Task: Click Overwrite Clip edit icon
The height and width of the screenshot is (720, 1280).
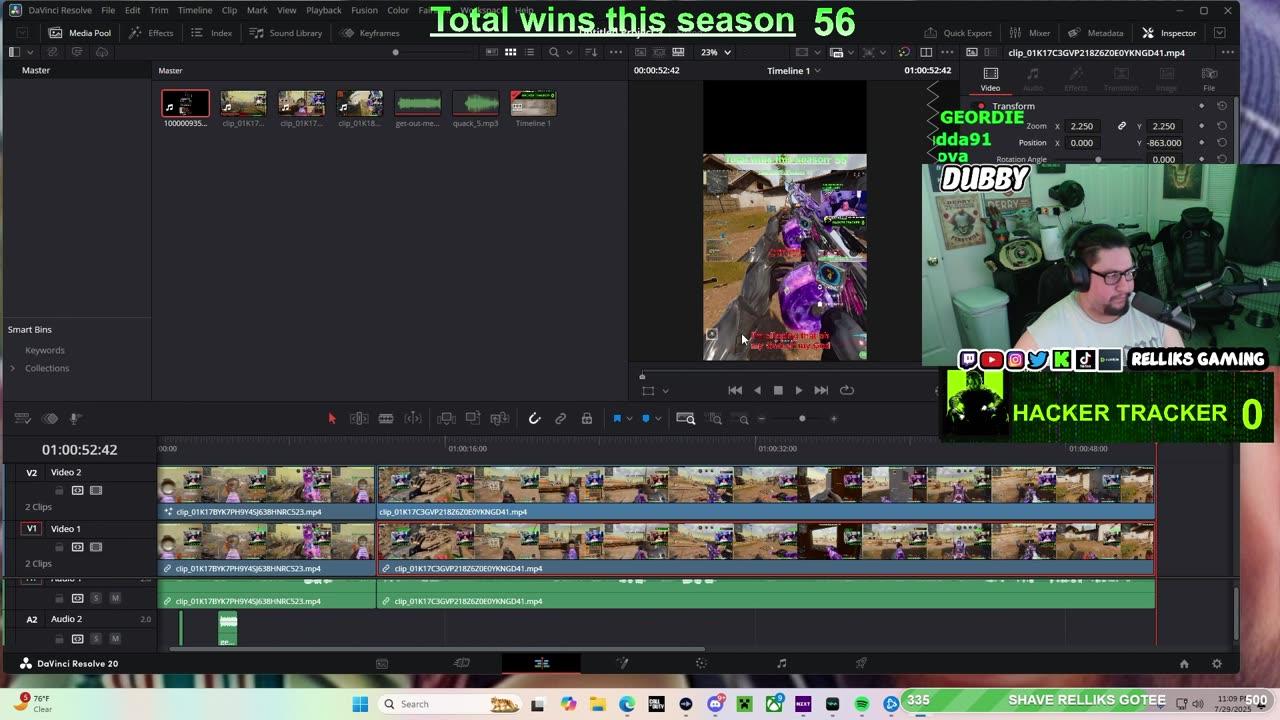Action: point(473,419)
